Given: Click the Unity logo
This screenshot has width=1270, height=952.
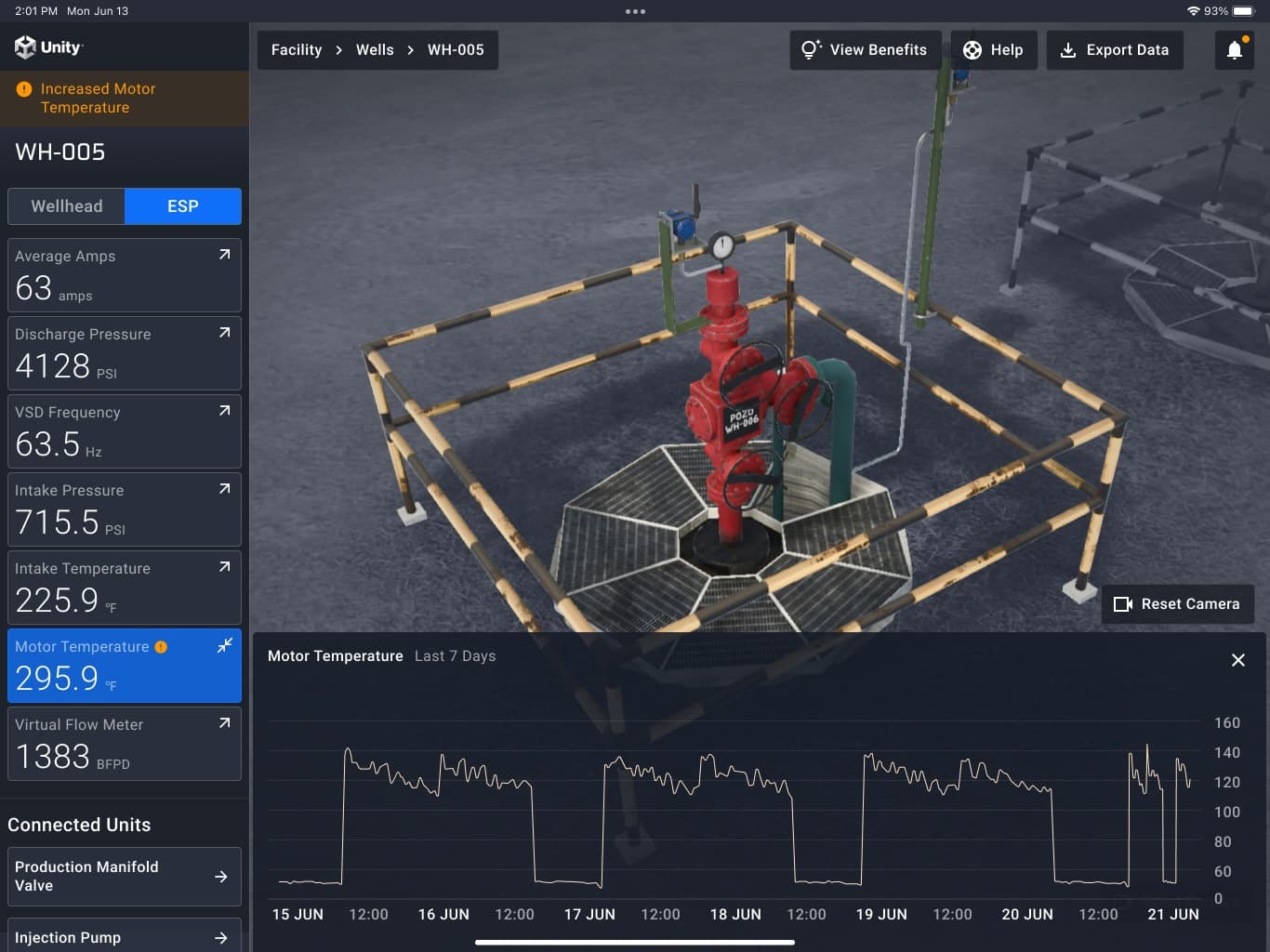Looking at the screenshot, I should click(x=48, y=47).
